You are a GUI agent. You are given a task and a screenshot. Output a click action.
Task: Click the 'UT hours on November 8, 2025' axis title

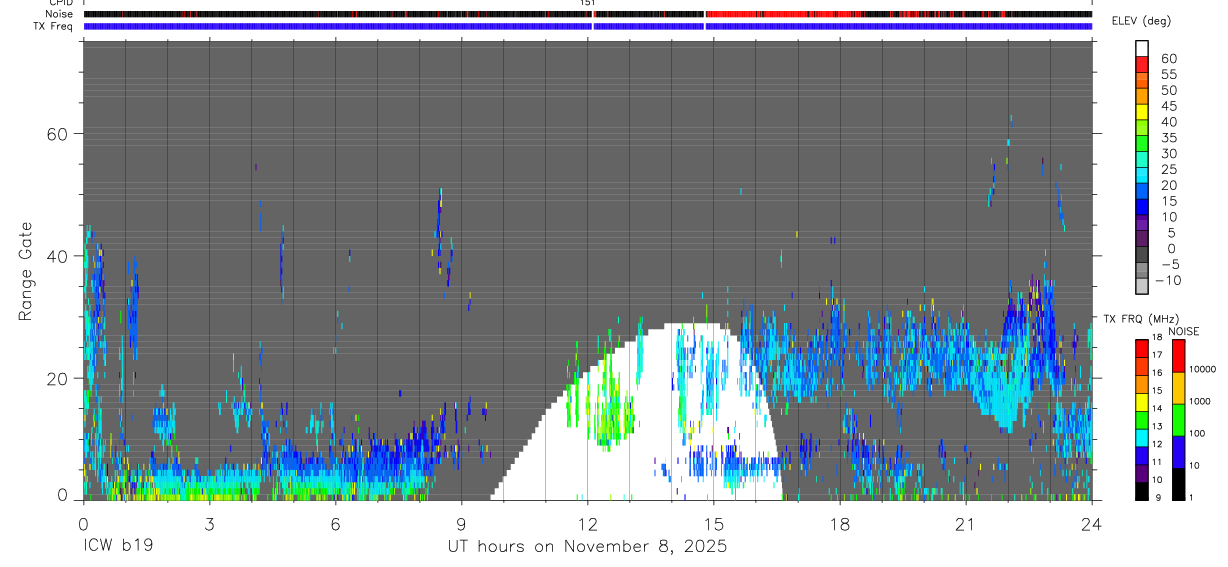point(587,547)
